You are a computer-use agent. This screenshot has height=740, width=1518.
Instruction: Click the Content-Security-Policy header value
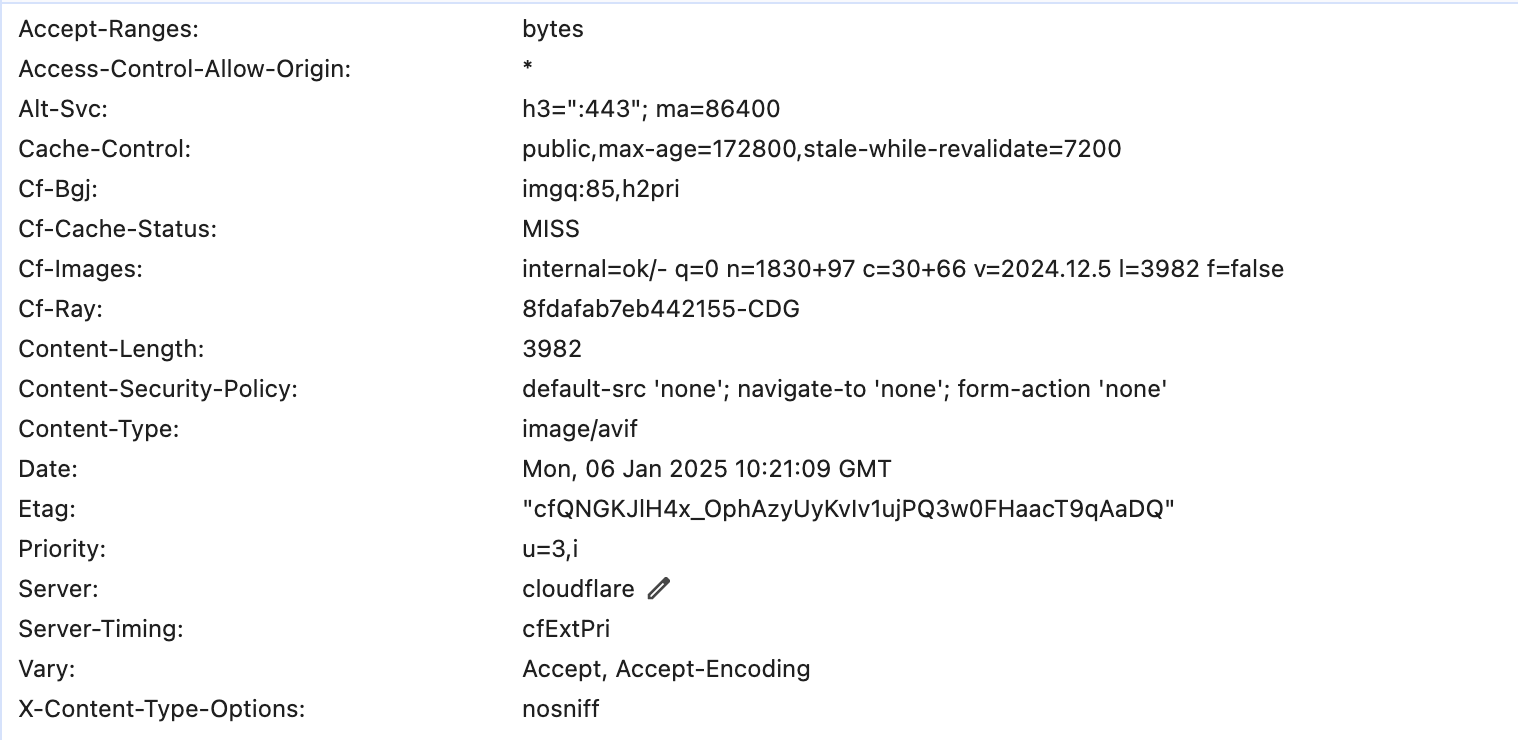845,389
